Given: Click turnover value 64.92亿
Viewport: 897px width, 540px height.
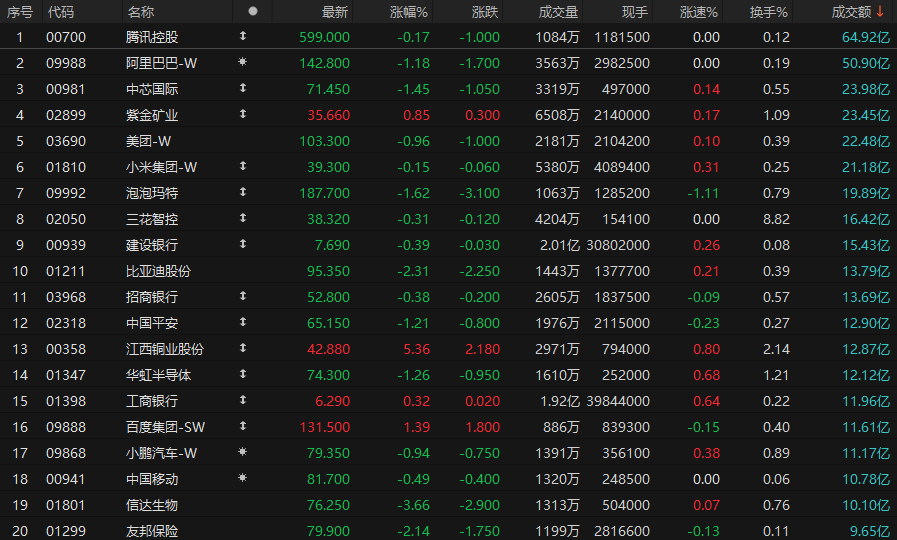Looking at the screenshot, I should [x=866, y=37].
